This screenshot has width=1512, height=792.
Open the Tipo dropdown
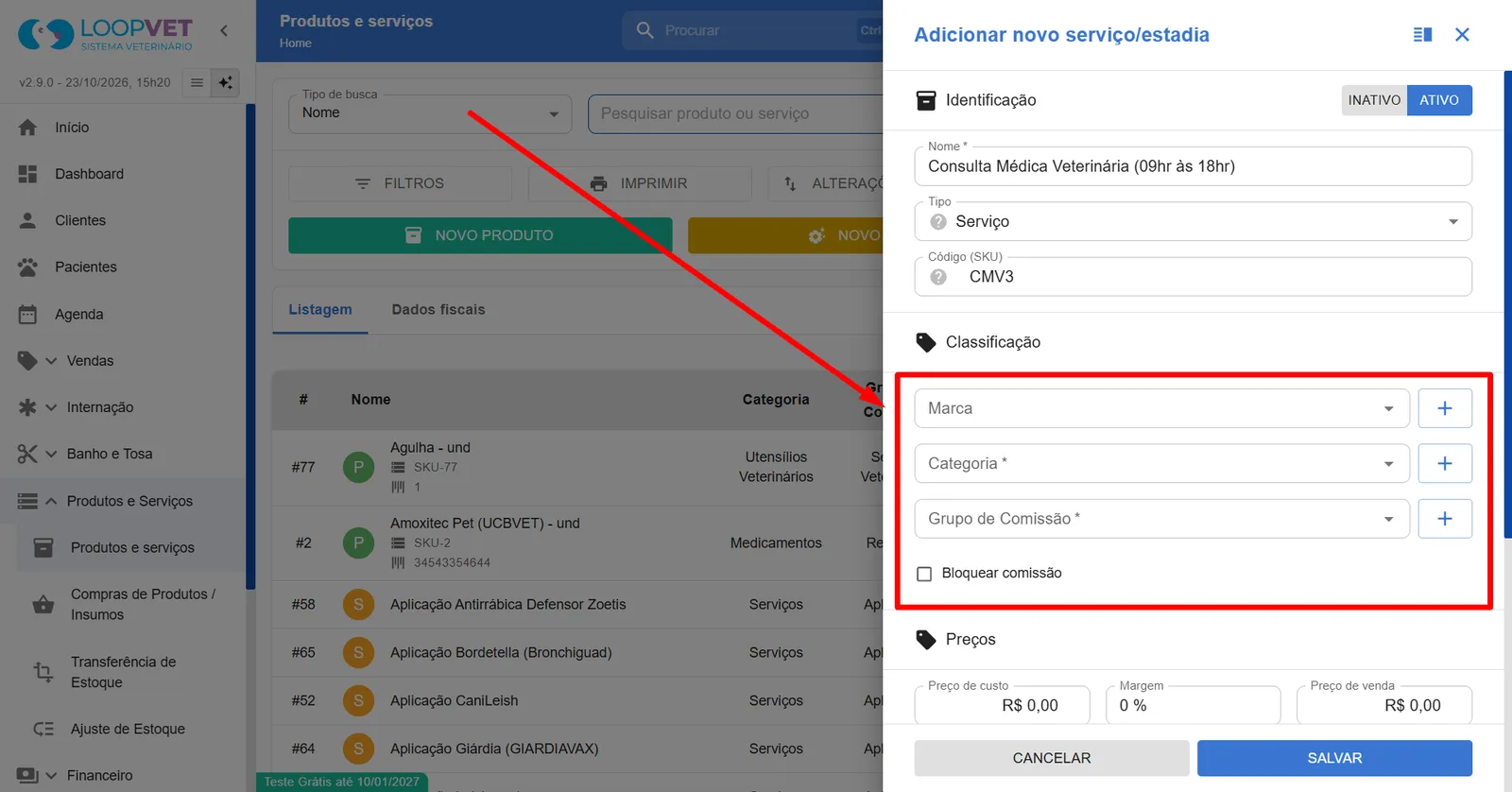click(1193, 221)
